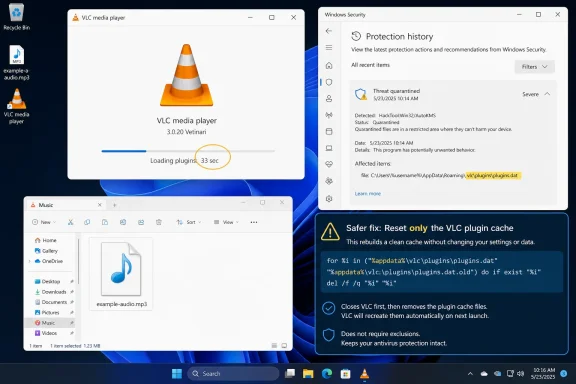The width and height of the screenshot is (576, 384).
Task: Show hidden icons chevron in system tray
Action: tap(470, 374)
